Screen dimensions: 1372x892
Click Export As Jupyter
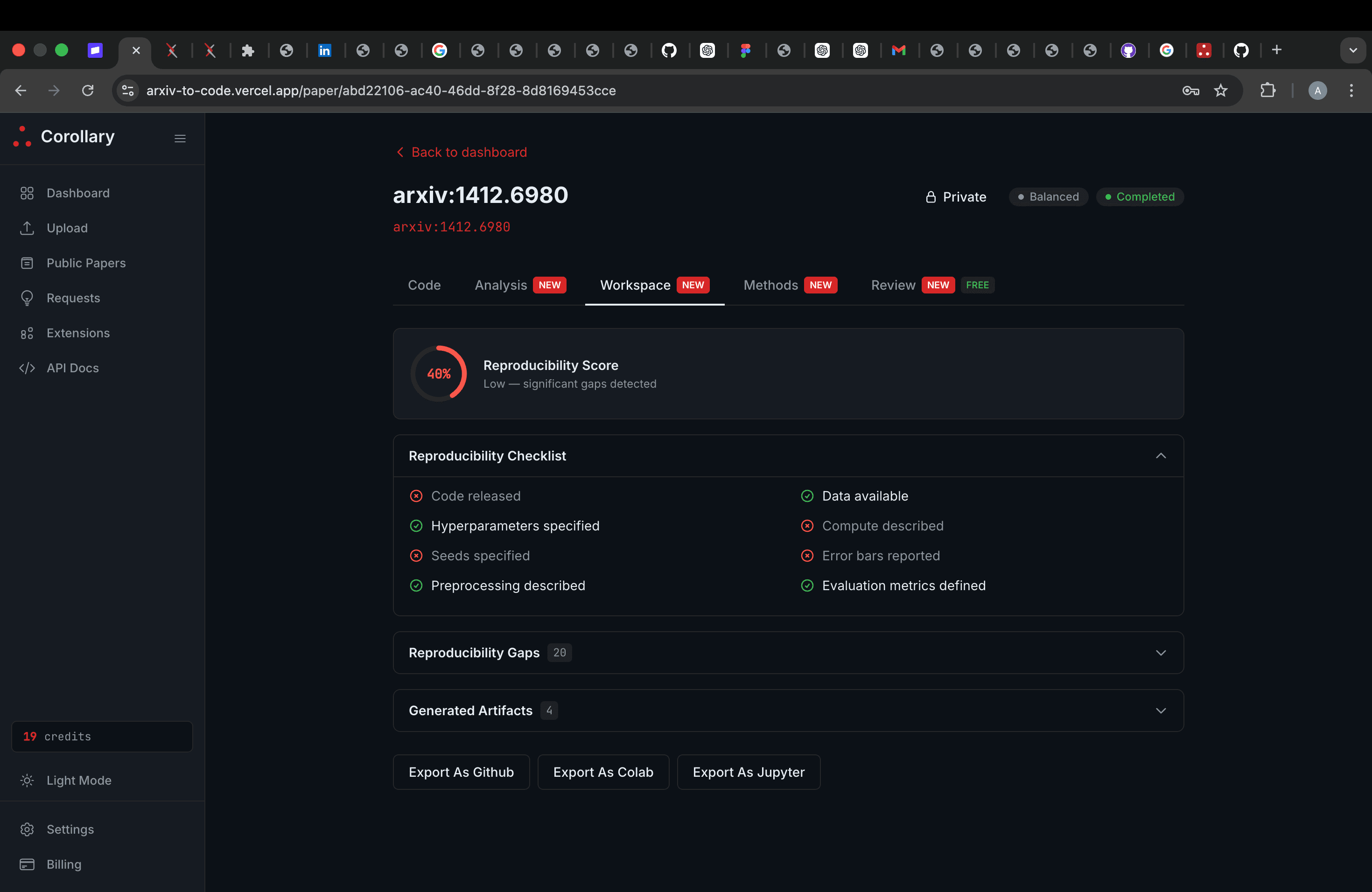click(x=748, y=772)
